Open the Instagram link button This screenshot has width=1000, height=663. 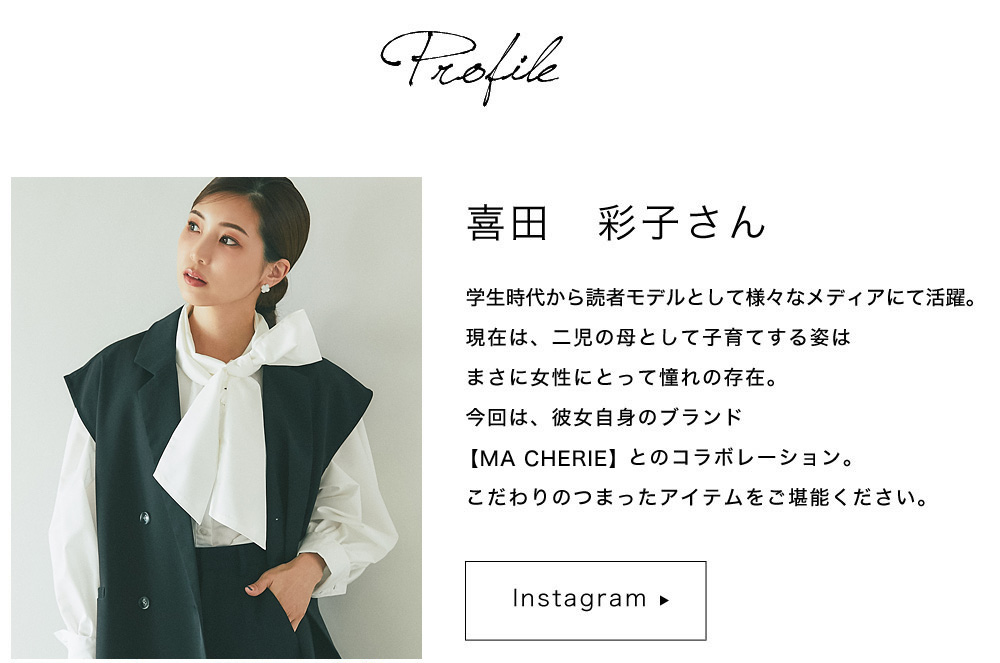pyautogui.click(x=585, y=600)
